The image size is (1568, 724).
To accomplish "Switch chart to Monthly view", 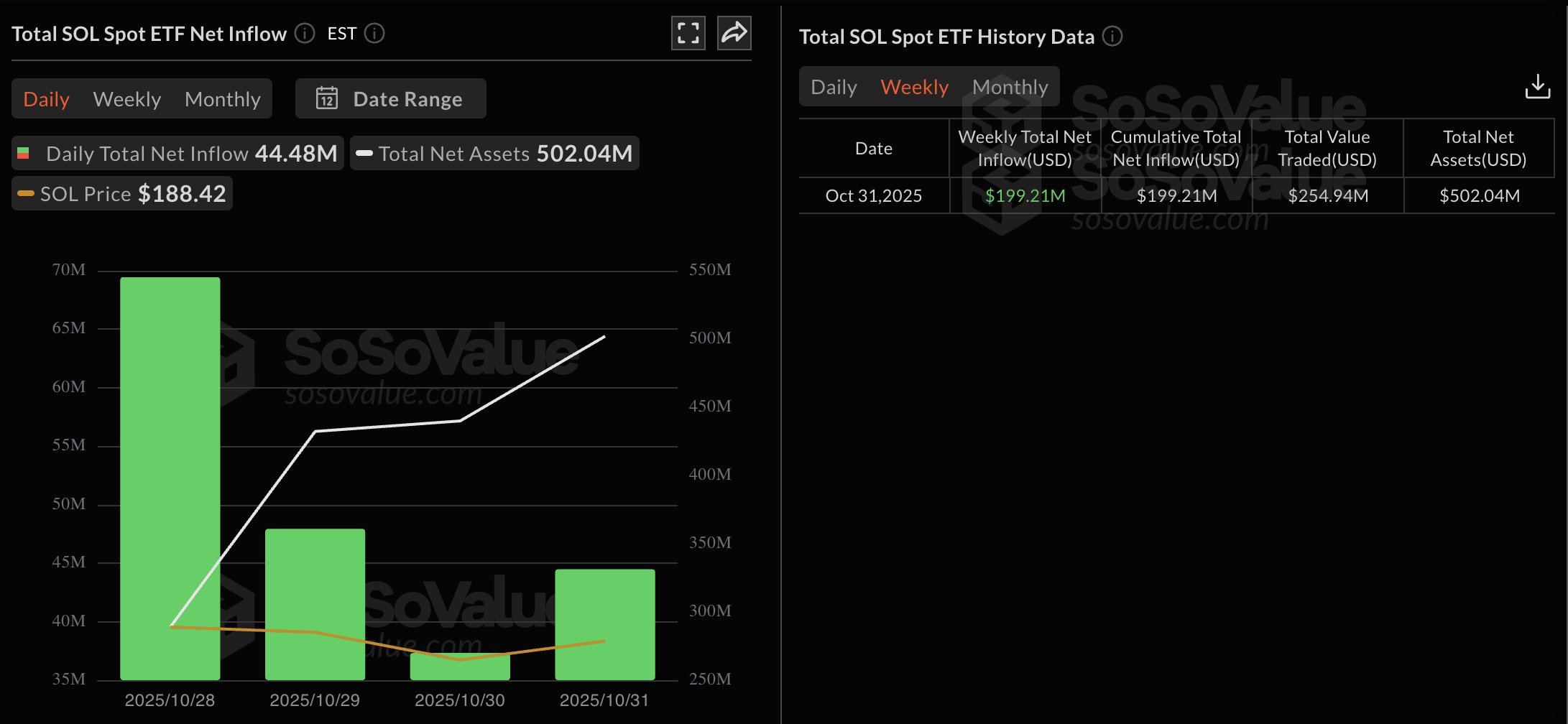I will pyautogui.click(x=223, y=99).
